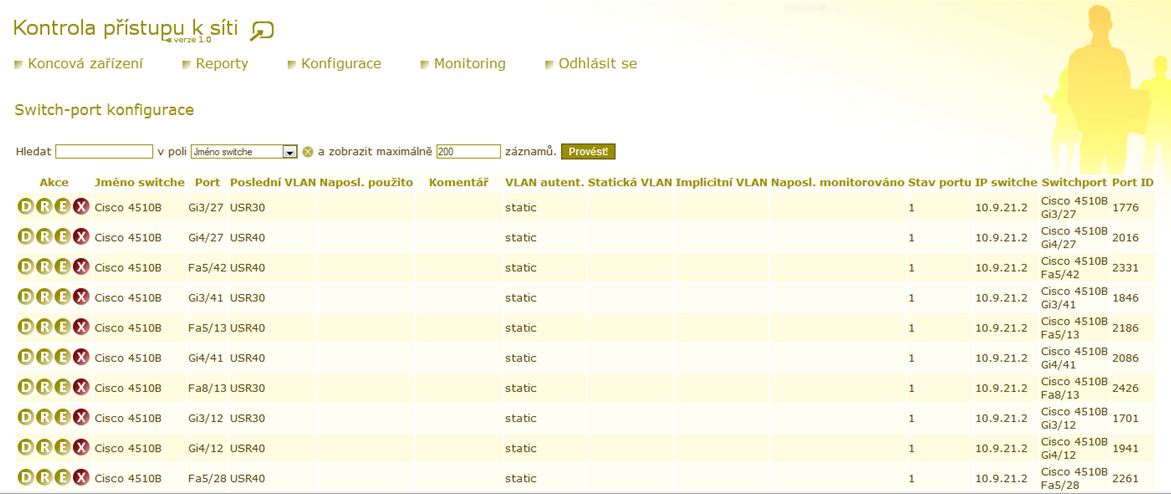Click the D icon for port Fa5/13
Viewport: 1171px width, 494px height.
point(26,327)
